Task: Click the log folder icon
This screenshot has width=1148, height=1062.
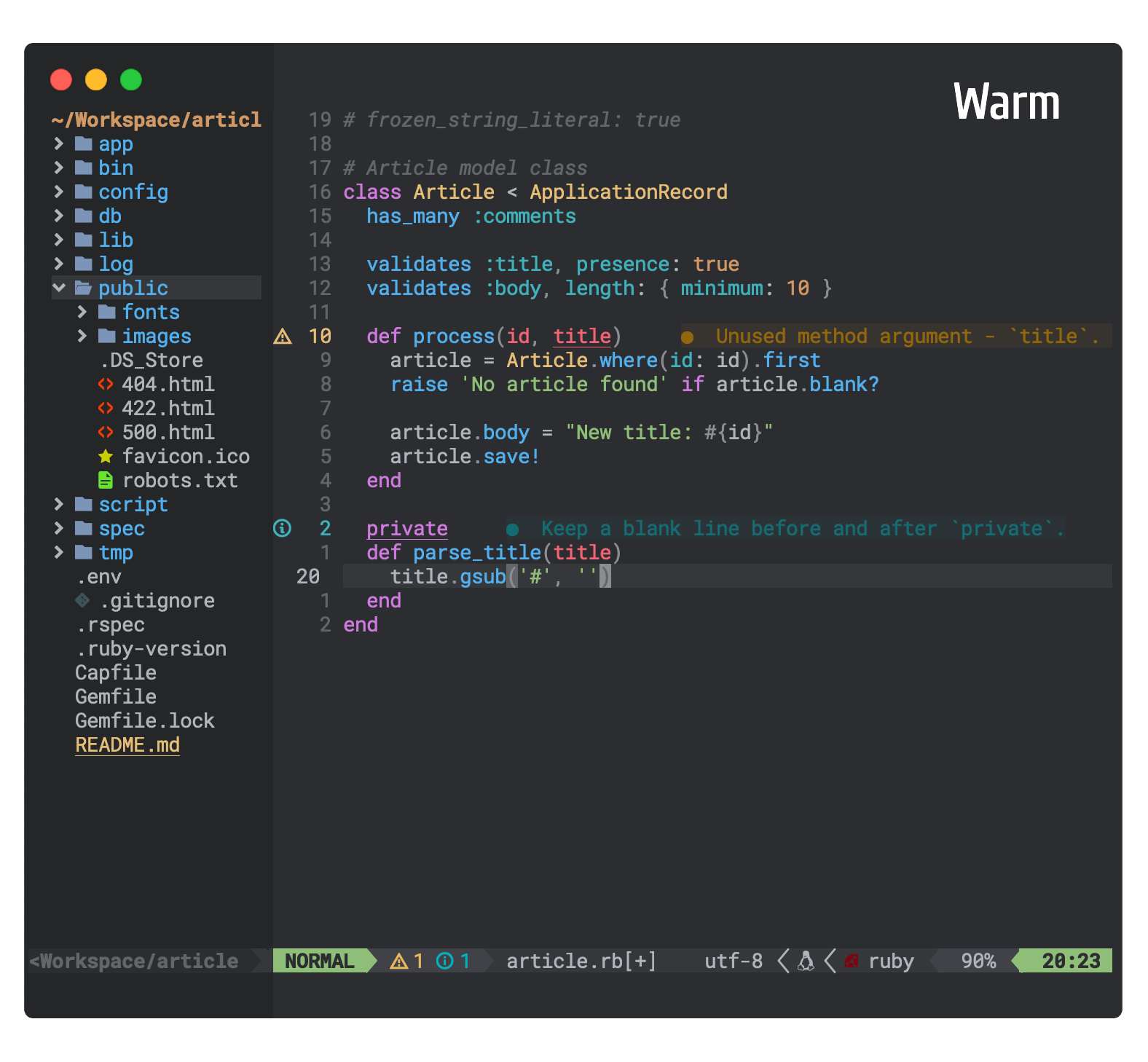Action: (x=84, y=264)
